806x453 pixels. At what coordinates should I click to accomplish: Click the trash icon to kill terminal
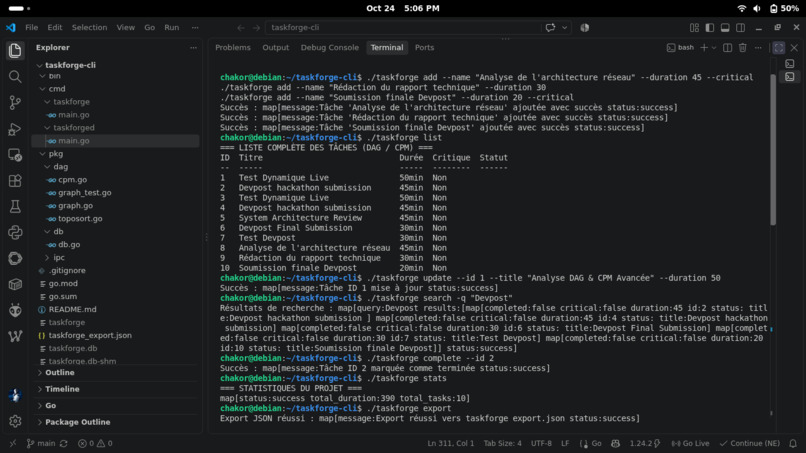(x=742, y=47)
